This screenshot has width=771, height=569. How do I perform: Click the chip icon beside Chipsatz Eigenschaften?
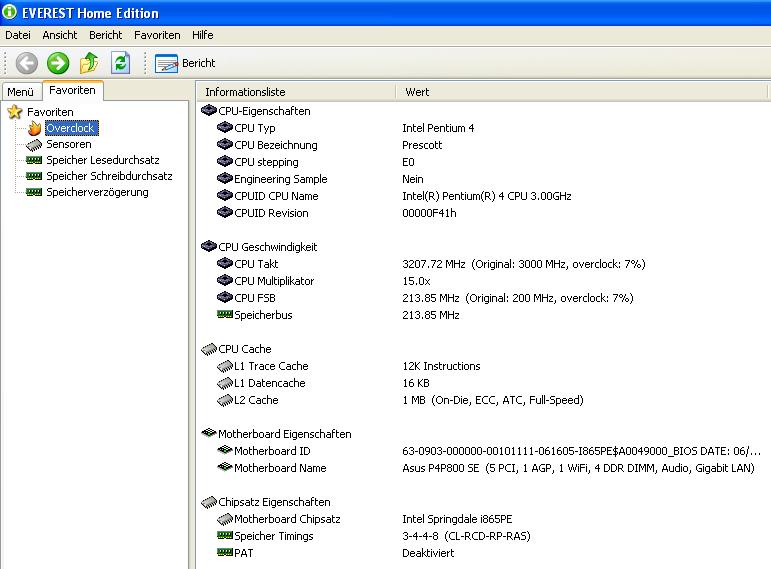click(x=209, y=502)
